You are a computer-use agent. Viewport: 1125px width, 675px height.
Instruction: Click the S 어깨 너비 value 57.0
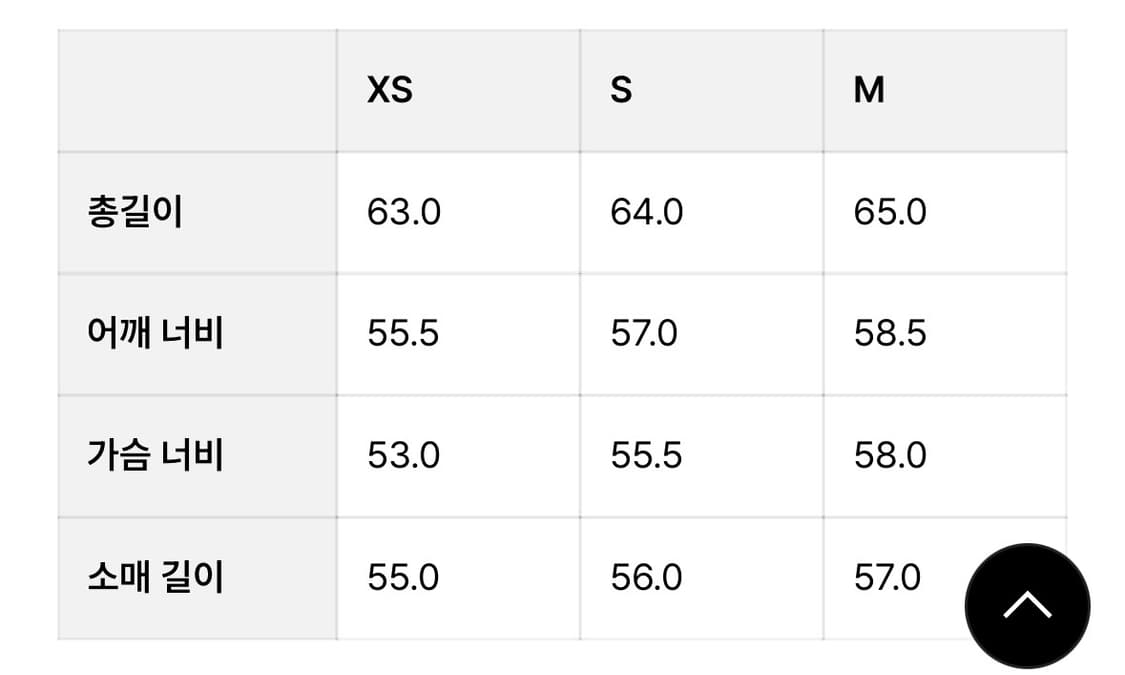(644, 334)
